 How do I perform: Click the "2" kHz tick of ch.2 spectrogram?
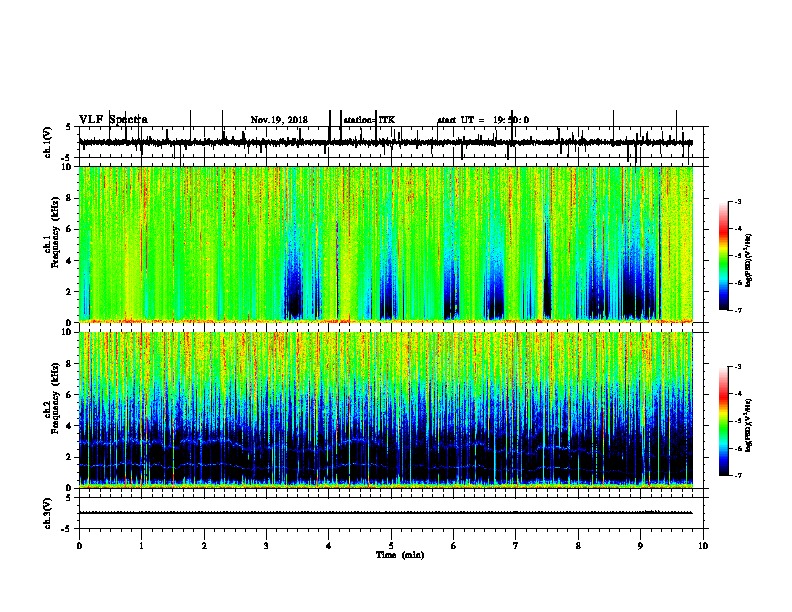pos(70,457)
